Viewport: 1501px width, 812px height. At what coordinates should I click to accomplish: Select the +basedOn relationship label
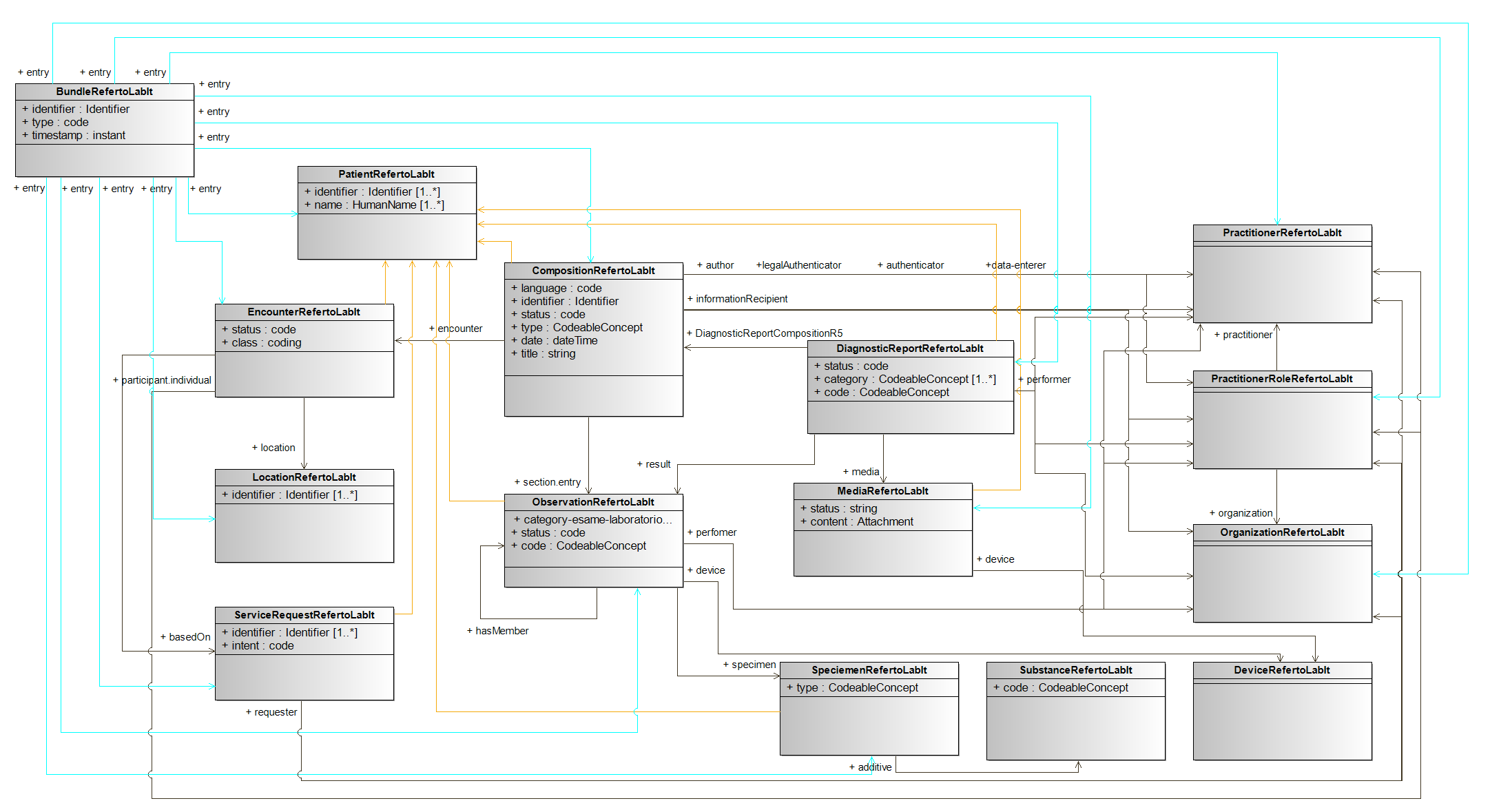click(187, 636)
